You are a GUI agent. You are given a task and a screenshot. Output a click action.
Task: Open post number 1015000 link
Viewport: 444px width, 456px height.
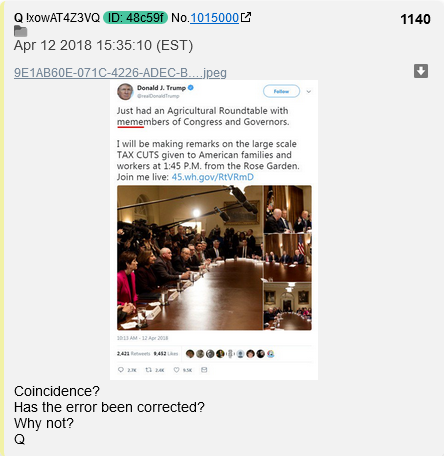[x=214, y=18]
